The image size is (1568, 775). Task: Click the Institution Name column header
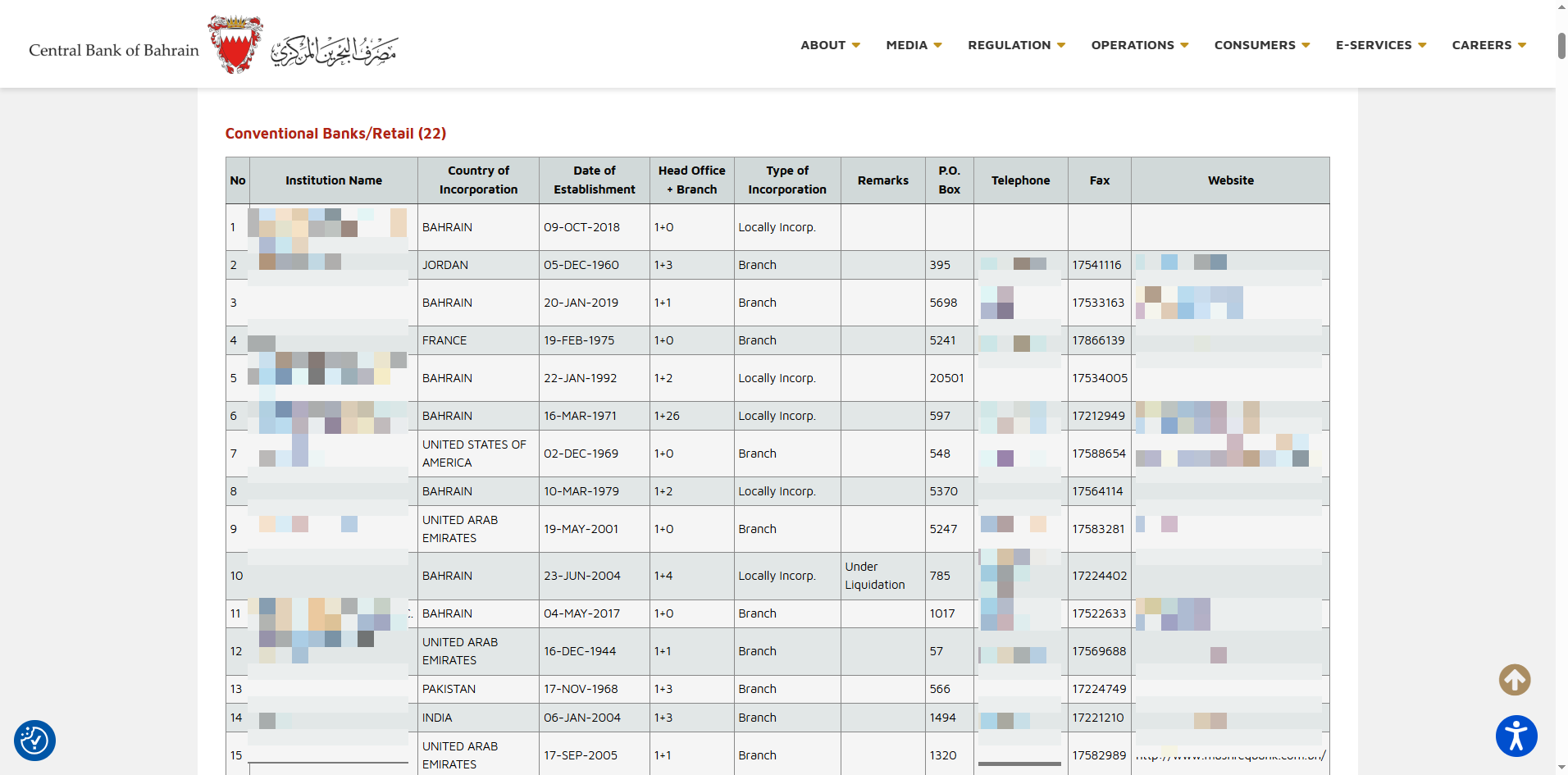(x=333, y=180)
